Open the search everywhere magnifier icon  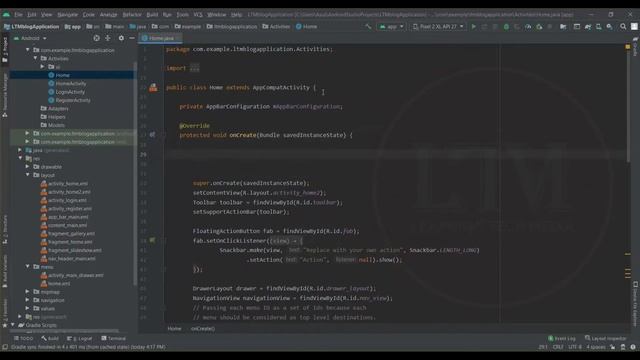pyautogui.click(x=623, y=27)
